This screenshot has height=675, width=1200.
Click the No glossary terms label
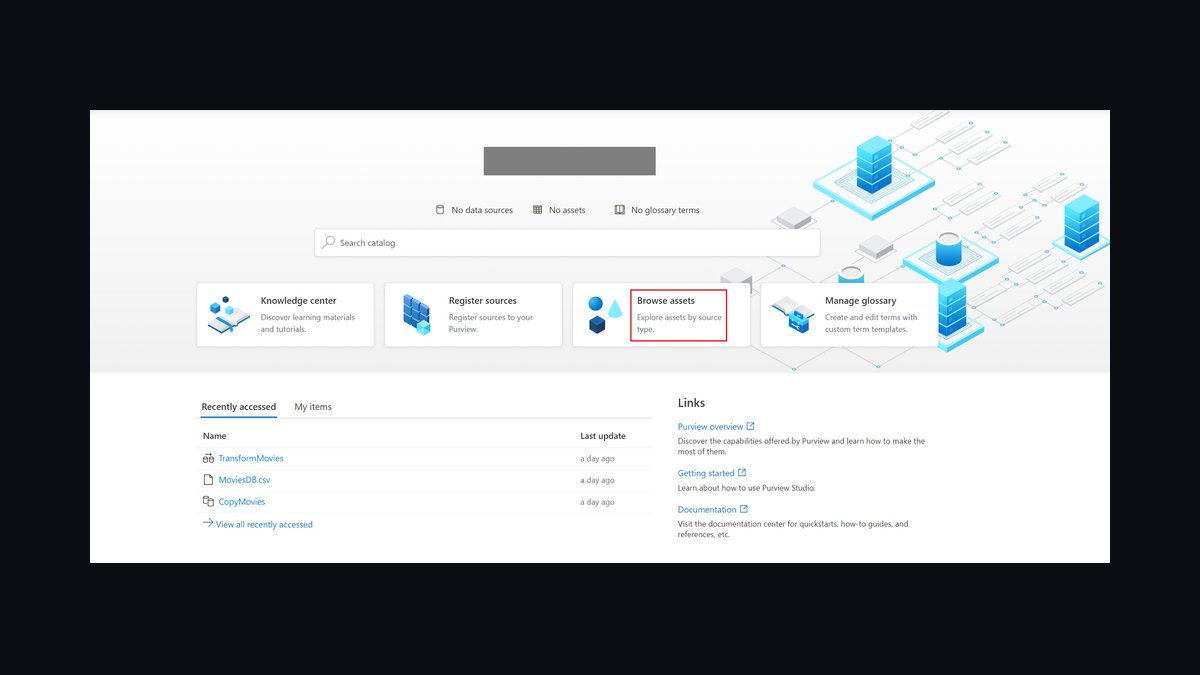[665, 210]
